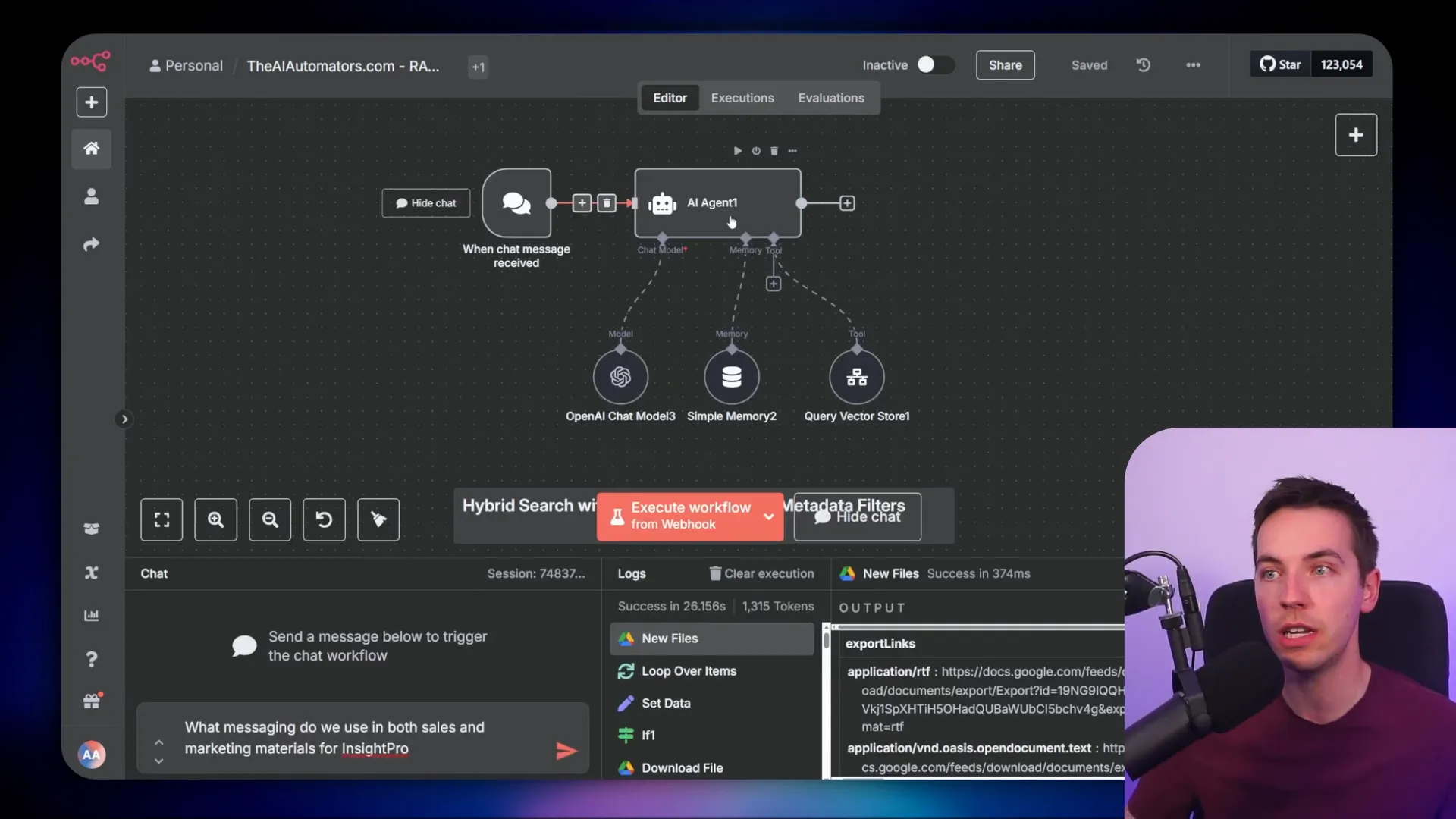This screenshot has height=819, width=1456.
Task: Click the +1 tags badge
Action: 478,67
